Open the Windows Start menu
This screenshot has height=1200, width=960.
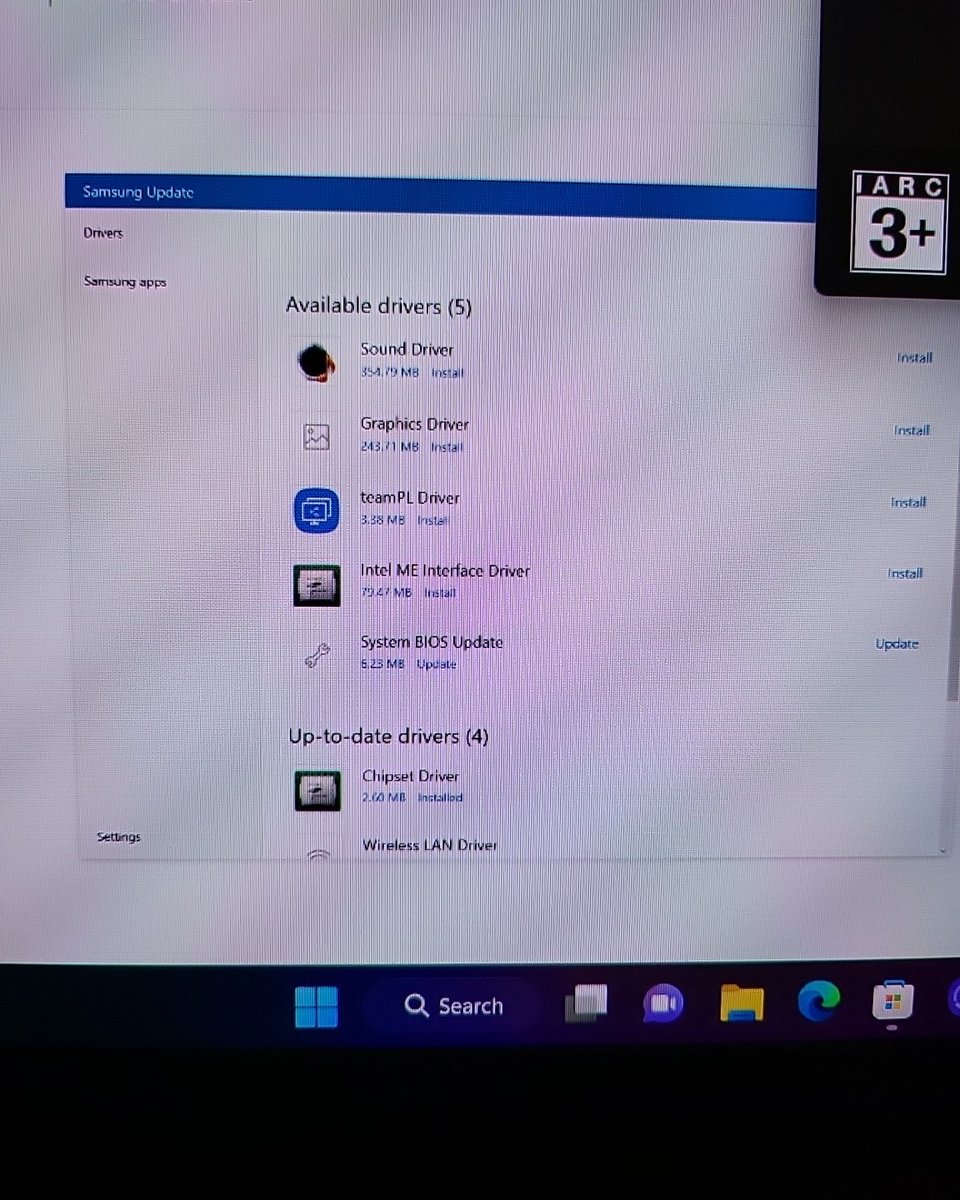pyautogui.click(x=316, y=1007)
